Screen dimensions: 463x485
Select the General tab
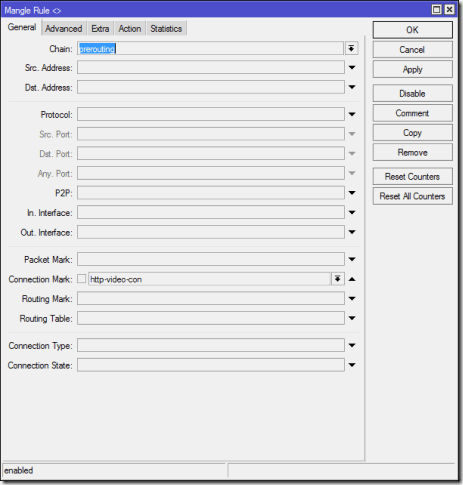[22, 27]
